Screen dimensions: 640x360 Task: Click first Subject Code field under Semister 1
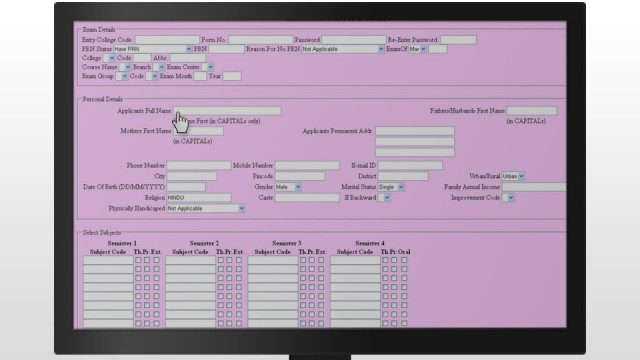click(x=108, y=260)
